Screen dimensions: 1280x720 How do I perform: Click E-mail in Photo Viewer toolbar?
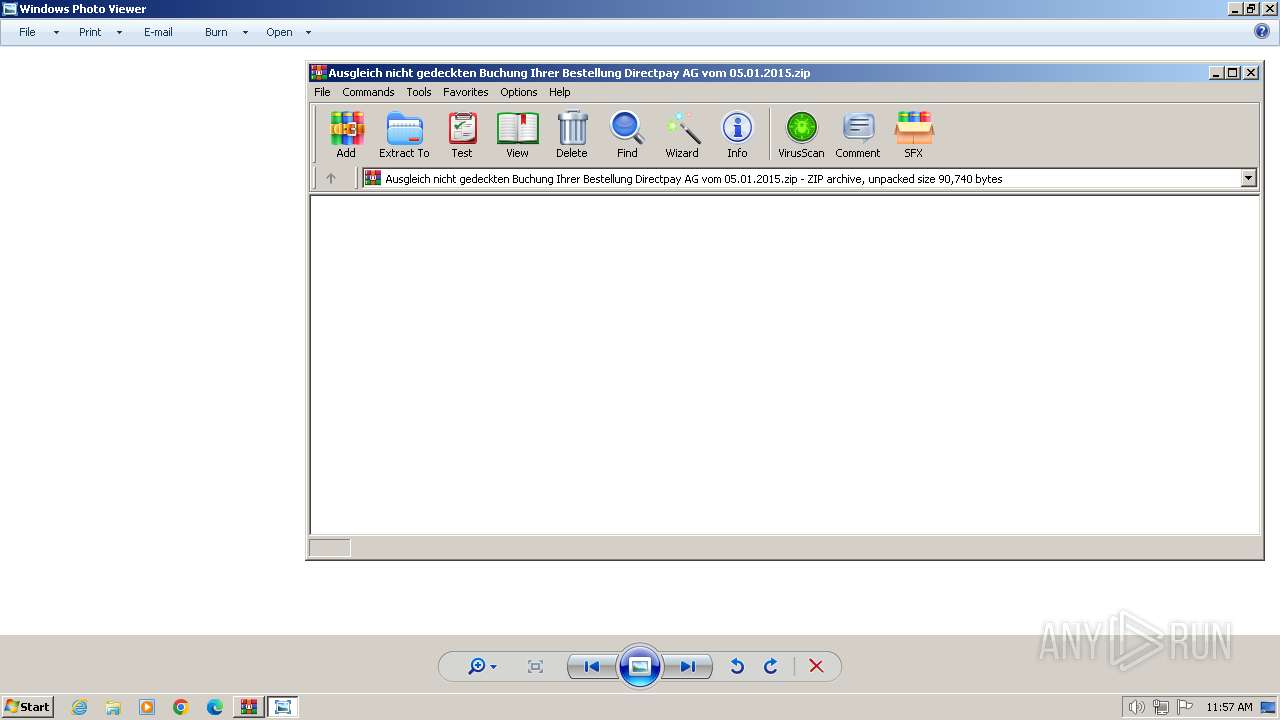pyautogui.click(x=158, y=32)
